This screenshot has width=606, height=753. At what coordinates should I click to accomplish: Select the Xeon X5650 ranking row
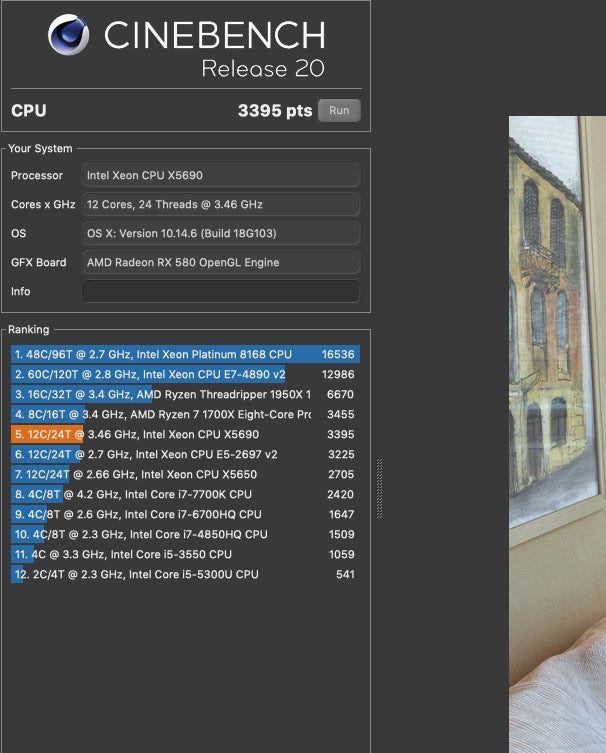coord(185,474)
